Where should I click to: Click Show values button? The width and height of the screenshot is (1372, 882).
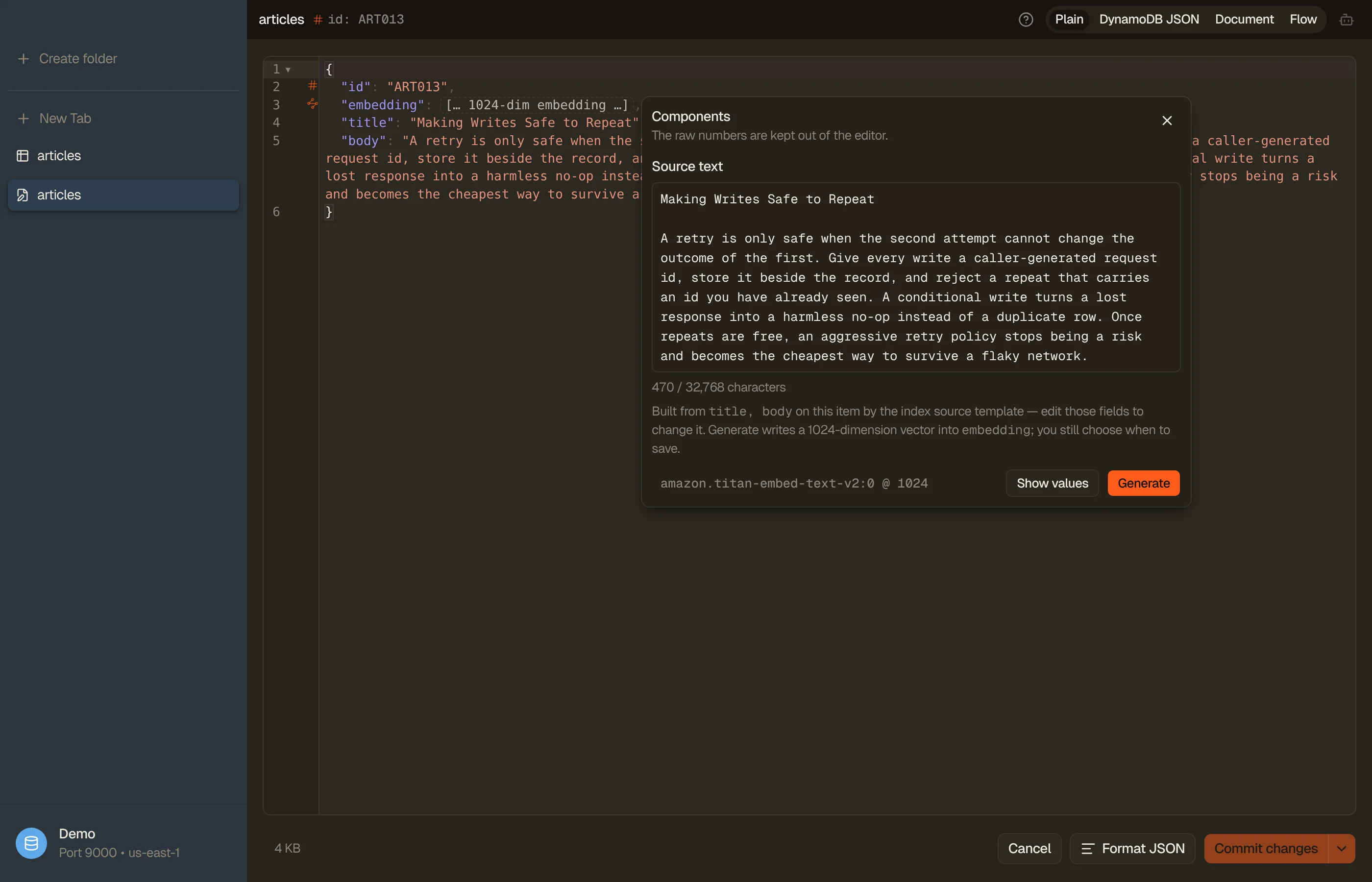[1052, 483]
